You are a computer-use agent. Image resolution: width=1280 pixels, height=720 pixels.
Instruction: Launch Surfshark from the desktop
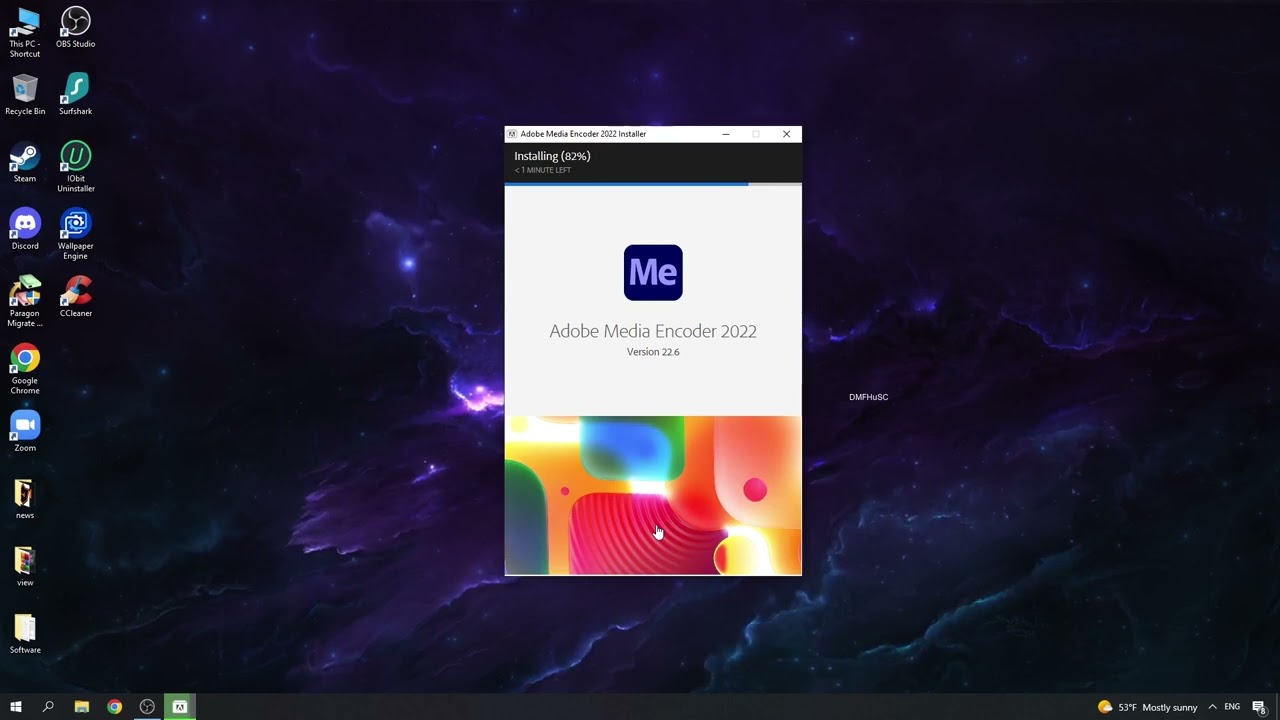tap(76, 95)
